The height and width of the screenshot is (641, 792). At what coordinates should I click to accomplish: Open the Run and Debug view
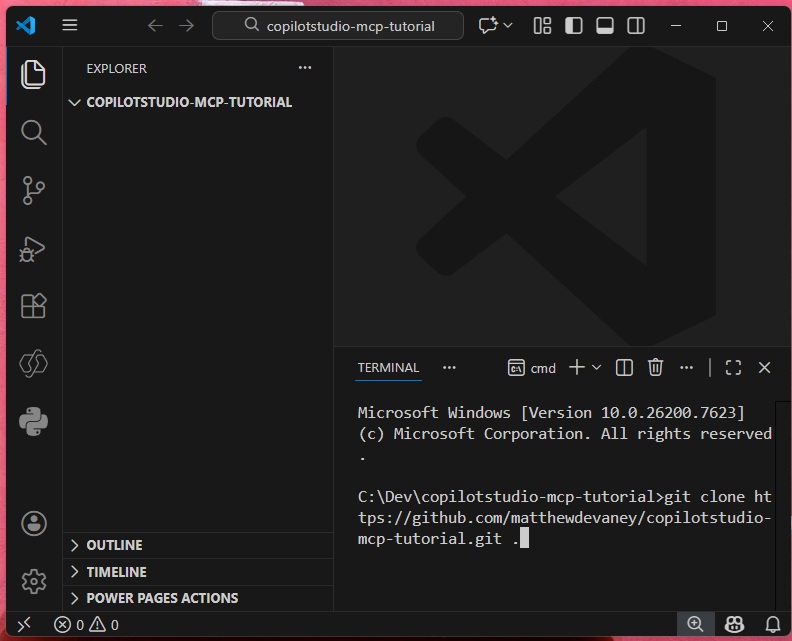(x=34, y=248)
